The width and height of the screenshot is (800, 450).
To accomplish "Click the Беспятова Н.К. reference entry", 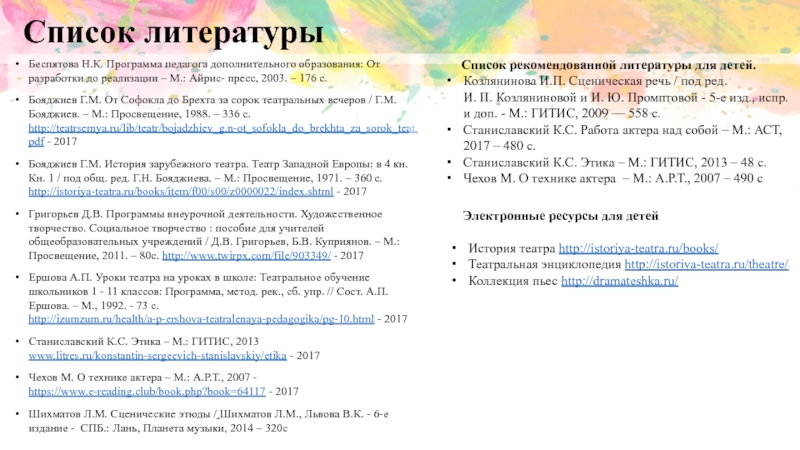I will (204, 71).
